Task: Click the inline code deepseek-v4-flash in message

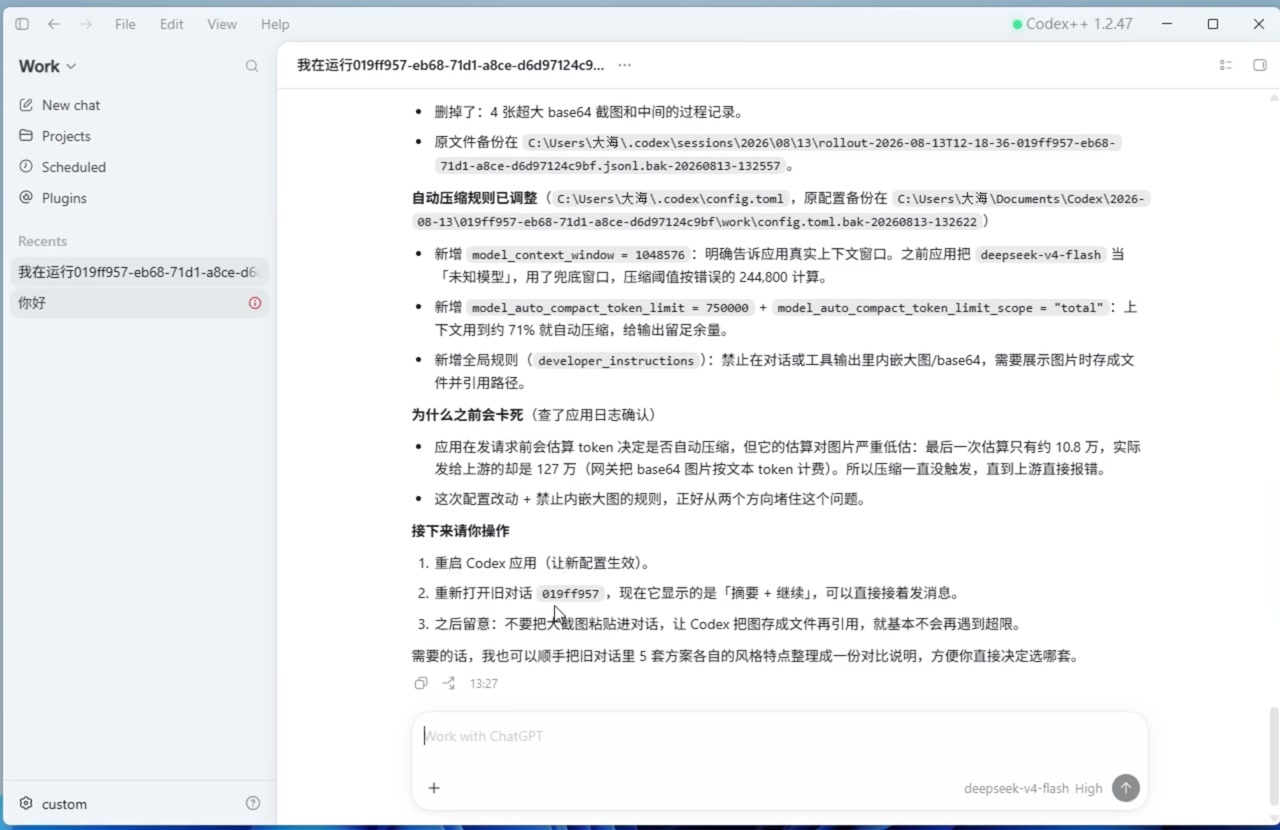Action: pyautogui.click(x=1040, y=255)
